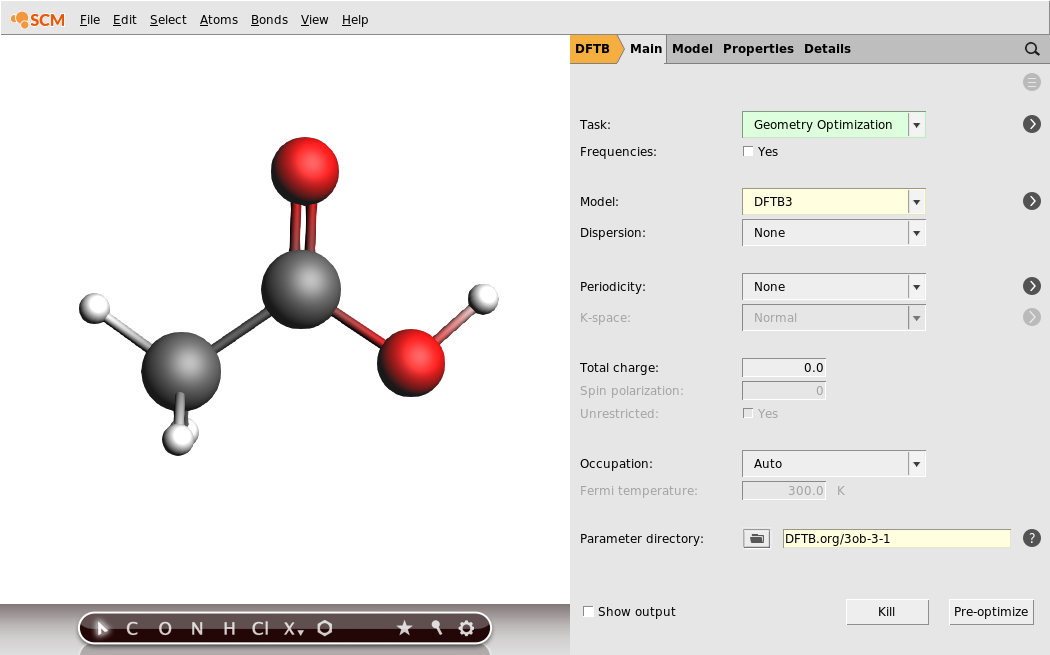Open the Periodicity dropdown
Viewport: 1050px width, 655px height.
pyautogui.click(x=834, y=287)
